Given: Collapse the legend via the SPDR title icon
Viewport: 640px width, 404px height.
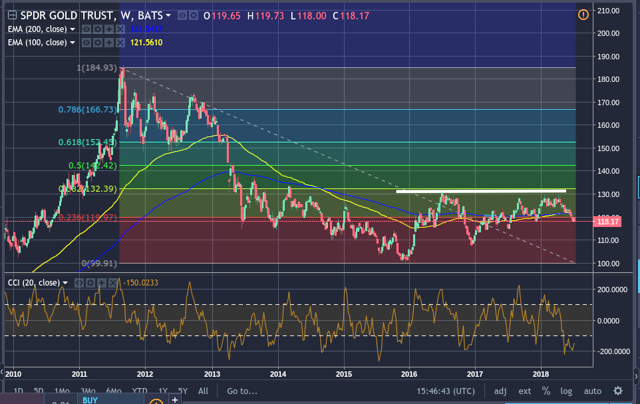Looking at the screenshot, I should coord(12,16).
